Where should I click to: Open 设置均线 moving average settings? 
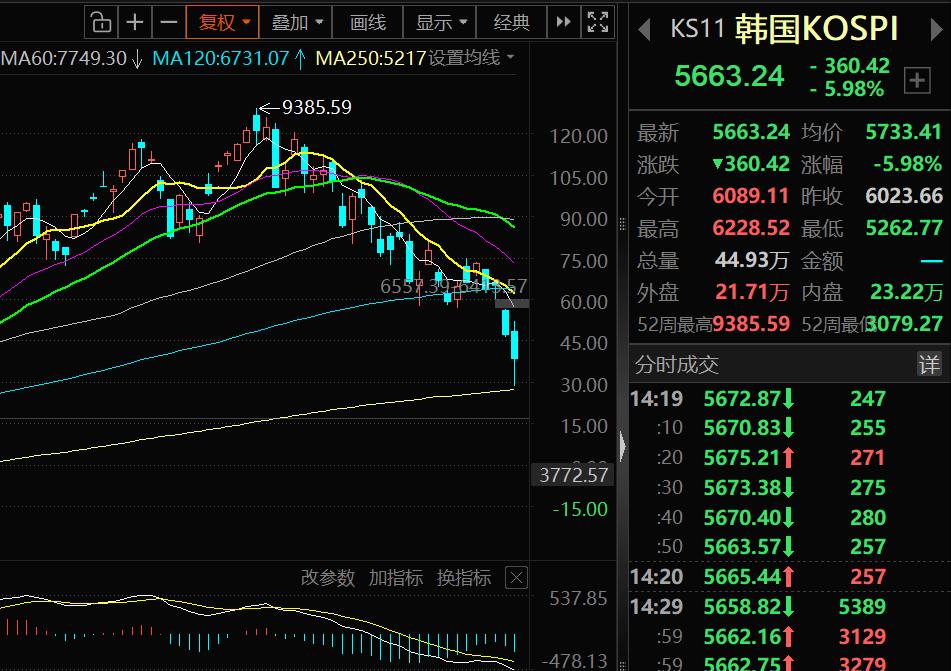[471, 58]
